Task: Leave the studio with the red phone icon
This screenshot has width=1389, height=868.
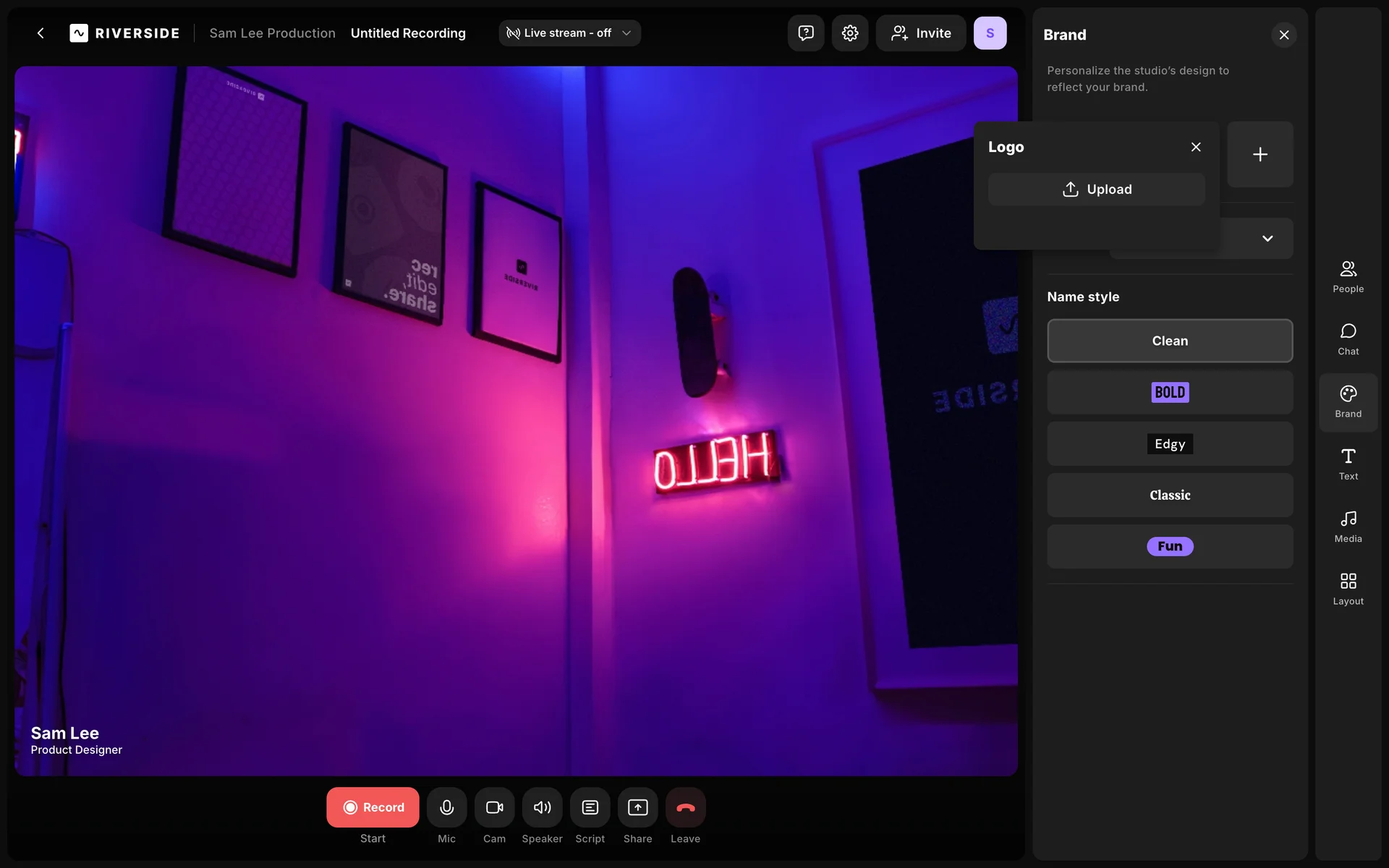Action: coord(685,807)
